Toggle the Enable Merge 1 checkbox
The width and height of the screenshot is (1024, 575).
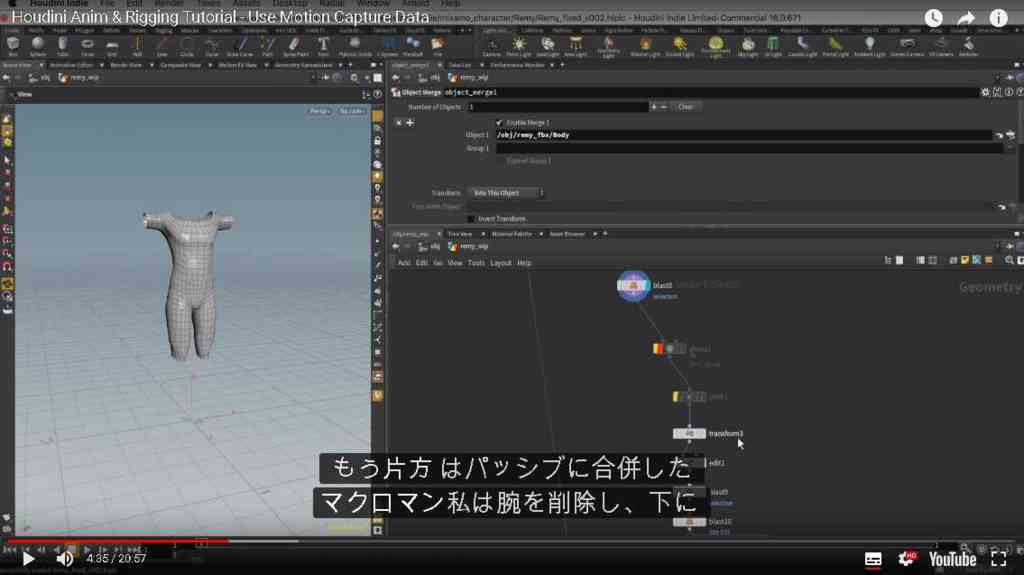tap(499, 122)
